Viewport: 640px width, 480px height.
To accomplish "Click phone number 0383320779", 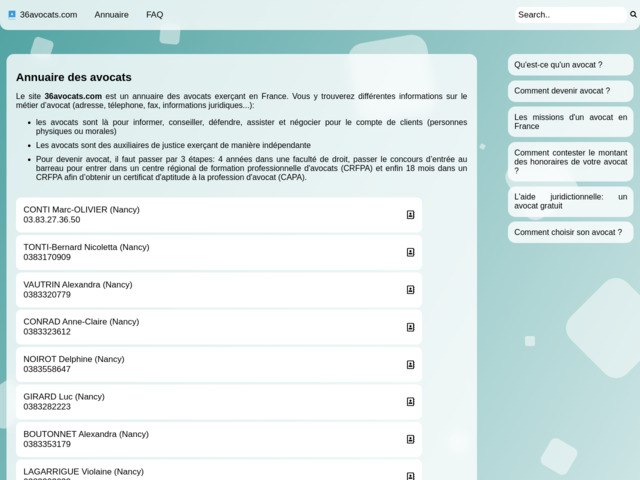I will pyautogui.click(x=47, y=295).
